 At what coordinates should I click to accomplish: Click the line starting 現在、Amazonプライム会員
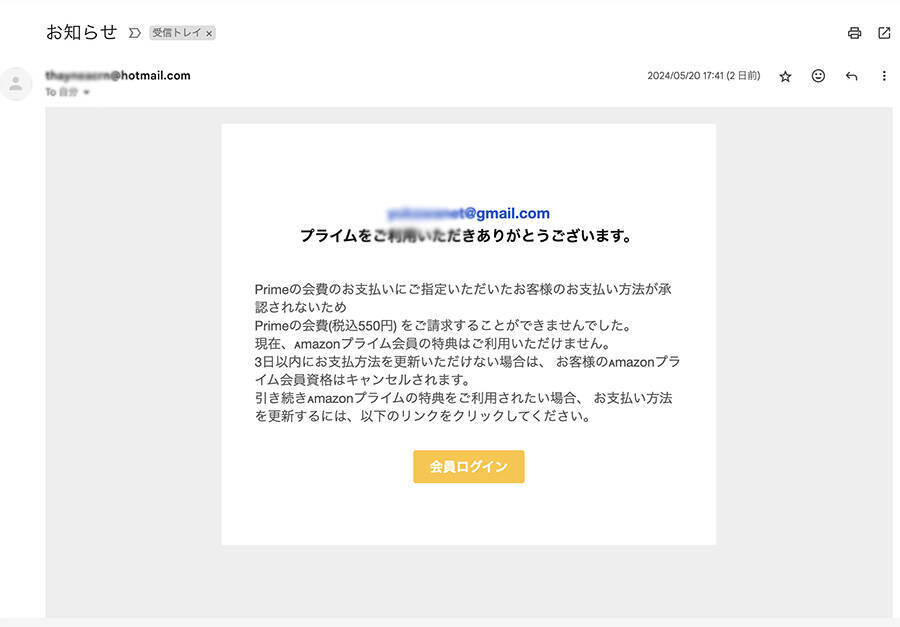432,344
